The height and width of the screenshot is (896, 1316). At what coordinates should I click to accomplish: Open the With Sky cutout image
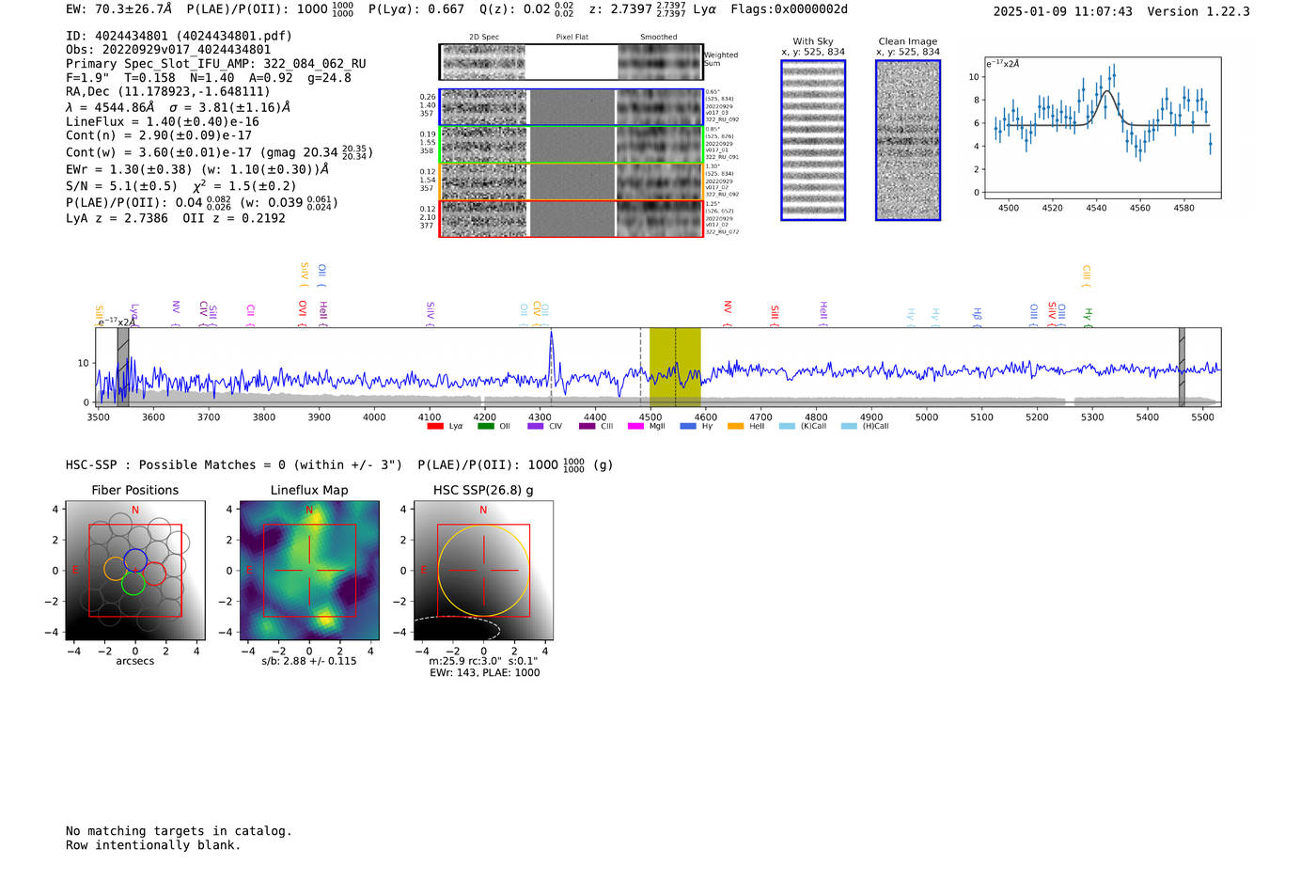[813, 140]
